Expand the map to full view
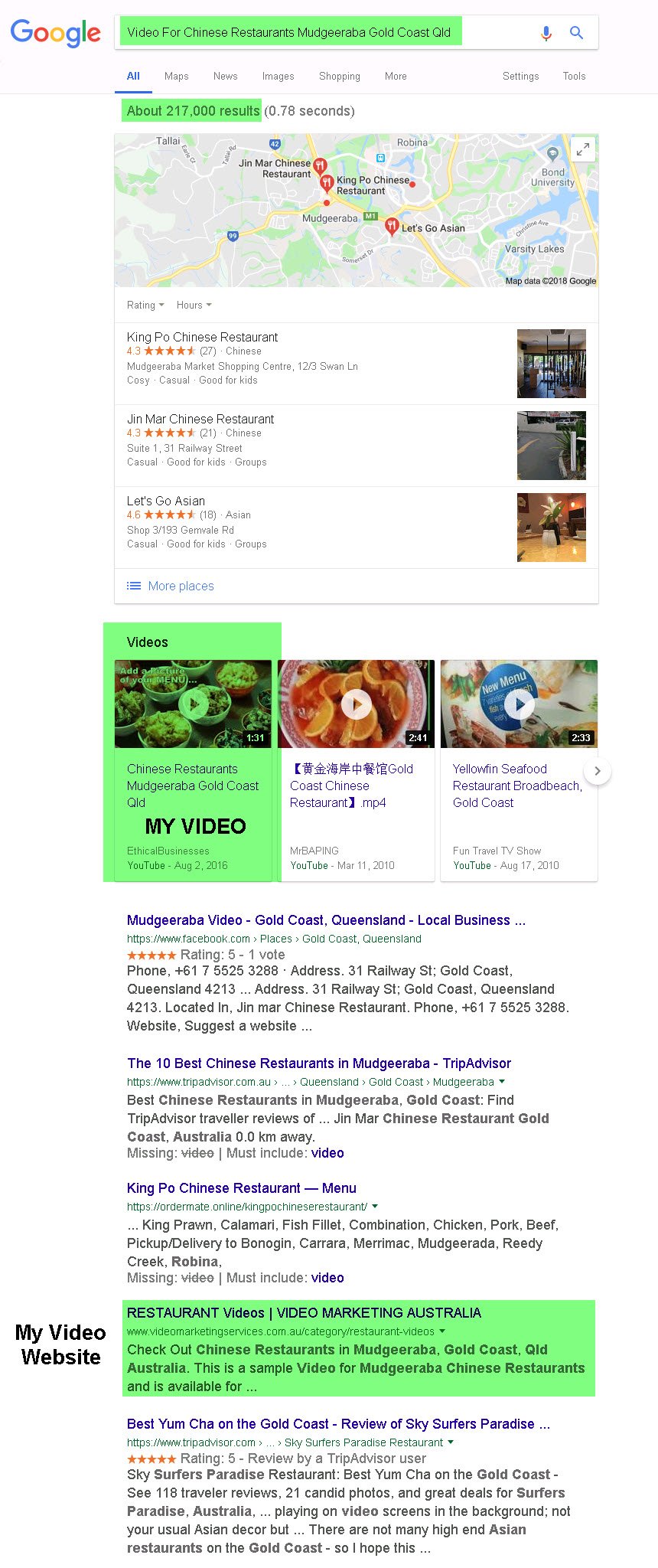 click(x=583, y=149)
